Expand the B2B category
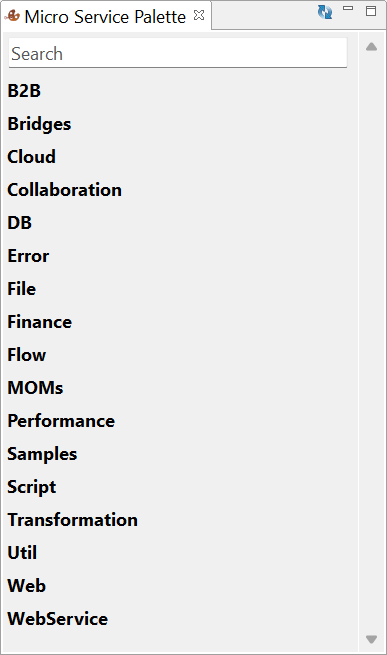Image resolution: width=387 pixels, height=655 pixels. (24, 91)
